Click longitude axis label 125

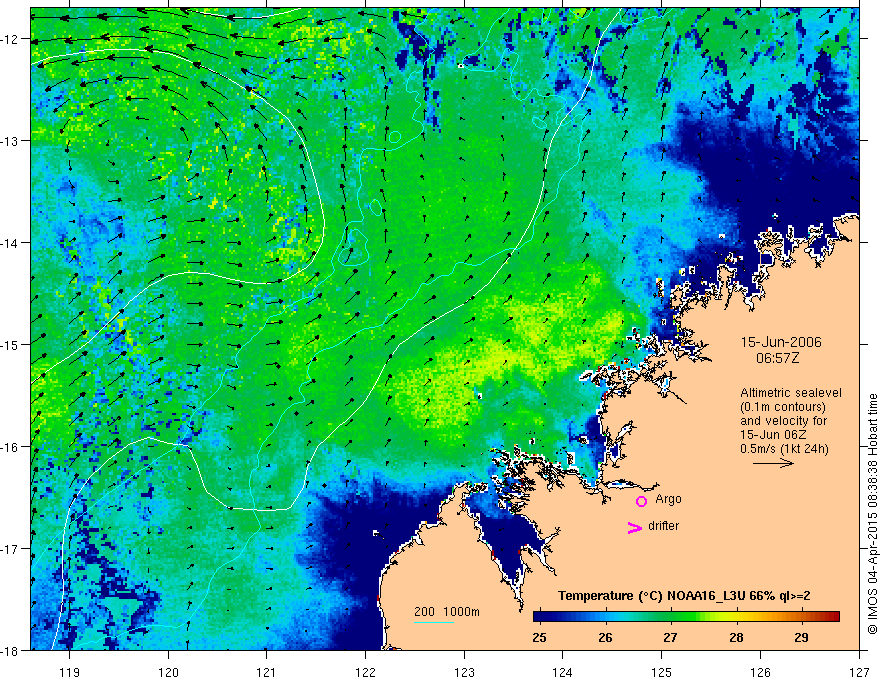pyautogui.click(x=662, y=672)
